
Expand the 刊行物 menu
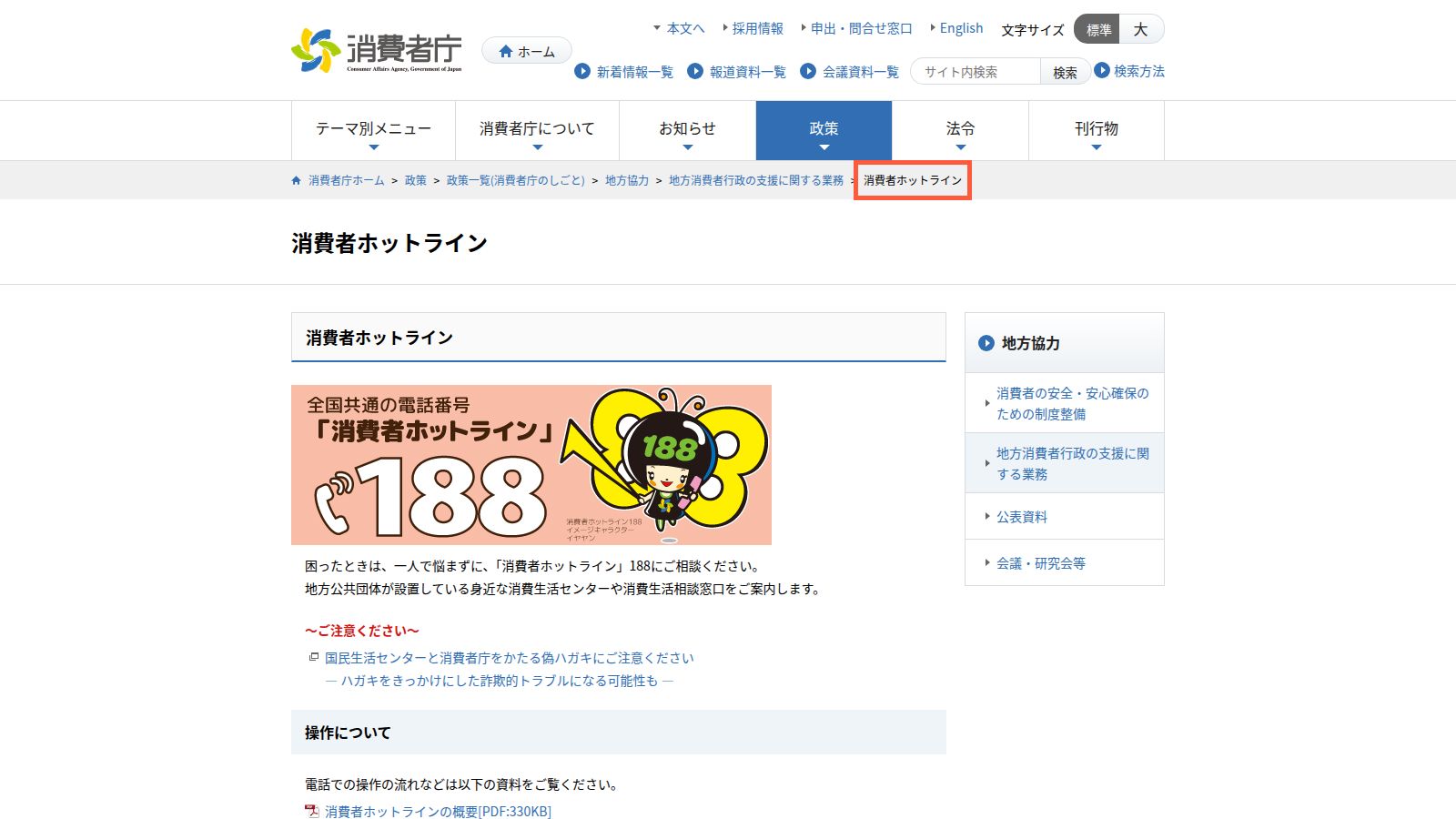[1097, 131]
